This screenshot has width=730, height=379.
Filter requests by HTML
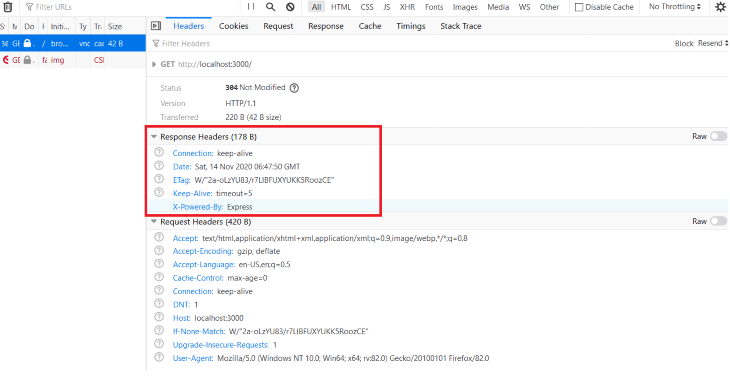click(341, 7)
